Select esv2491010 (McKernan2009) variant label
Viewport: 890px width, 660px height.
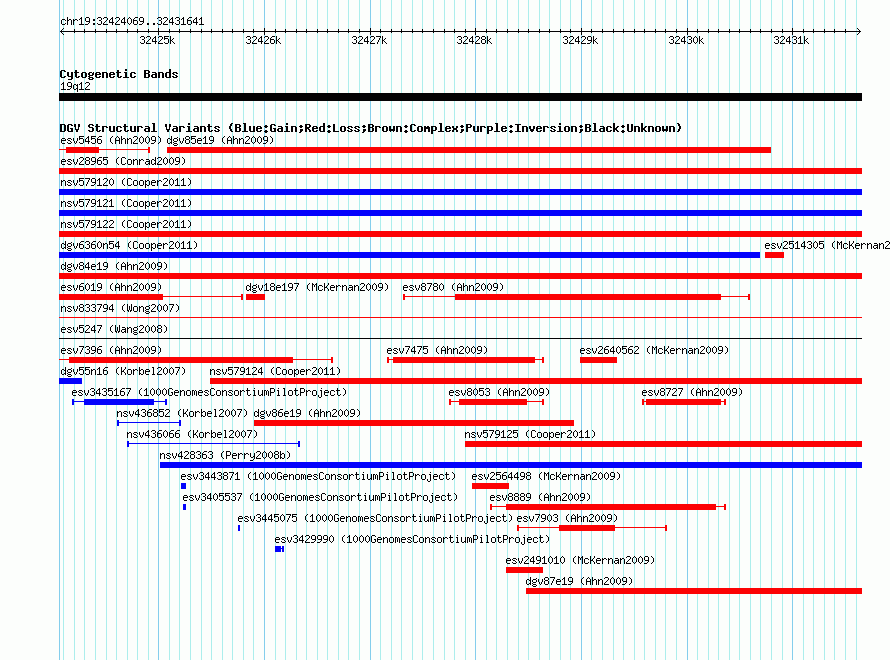(x=580, y=560)
